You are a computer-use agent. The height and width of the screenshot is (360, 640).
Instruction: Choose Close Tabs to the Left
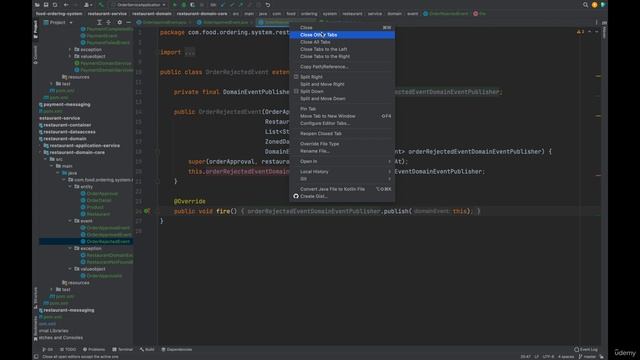pyautogui.click(x=342, y=49)
